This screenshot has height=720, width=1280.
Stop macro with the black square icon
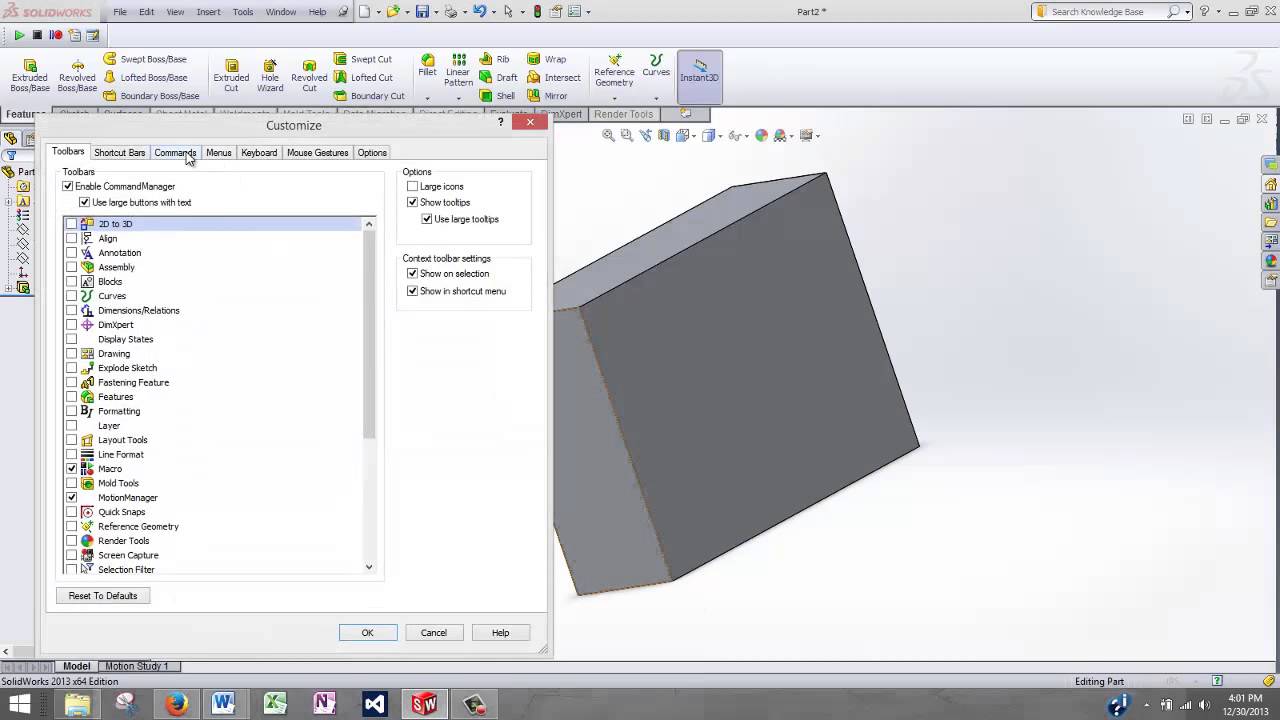[x=38, y=35]
